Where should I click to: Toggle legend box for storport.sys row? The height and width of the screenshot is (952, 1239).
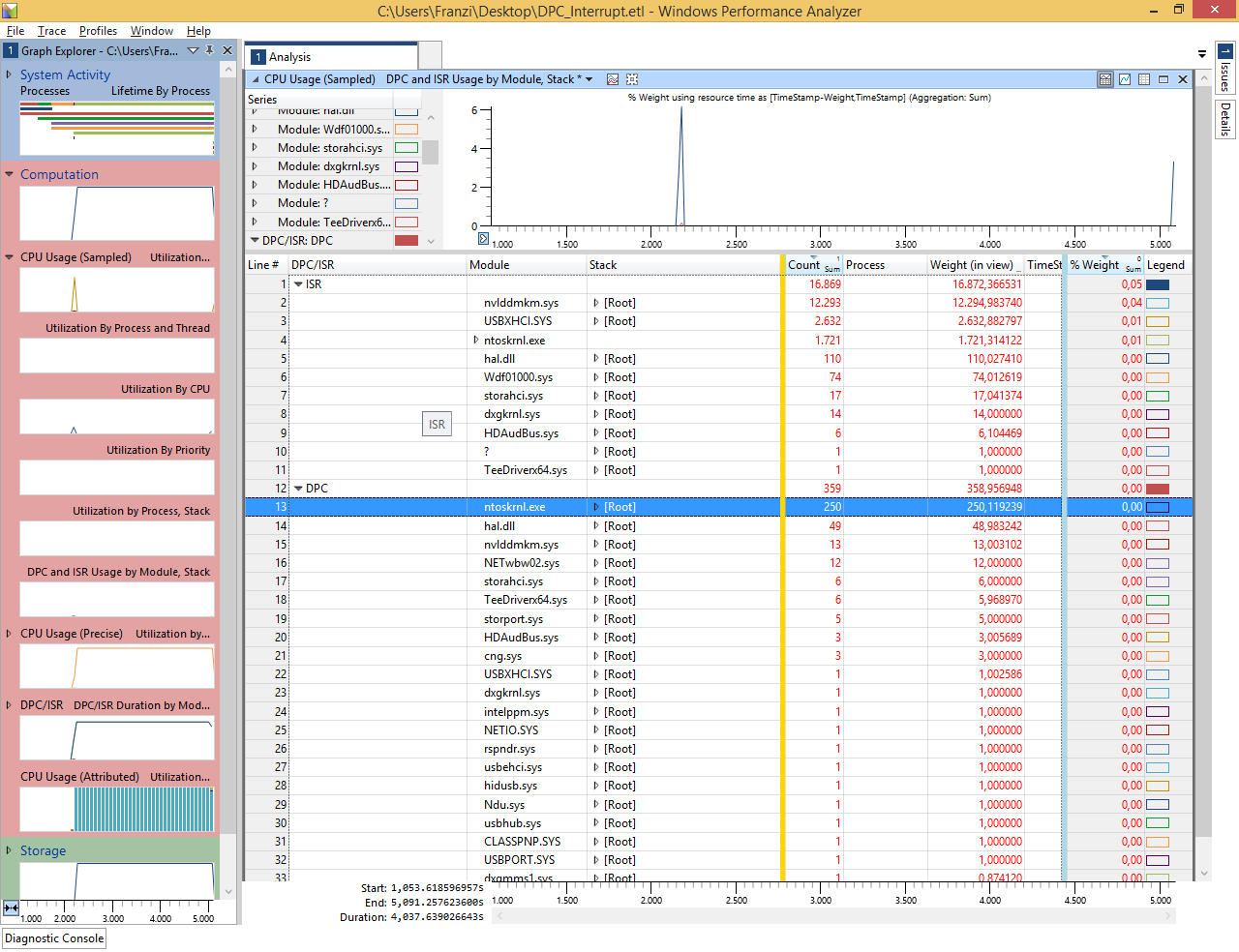pos(1158,619)
